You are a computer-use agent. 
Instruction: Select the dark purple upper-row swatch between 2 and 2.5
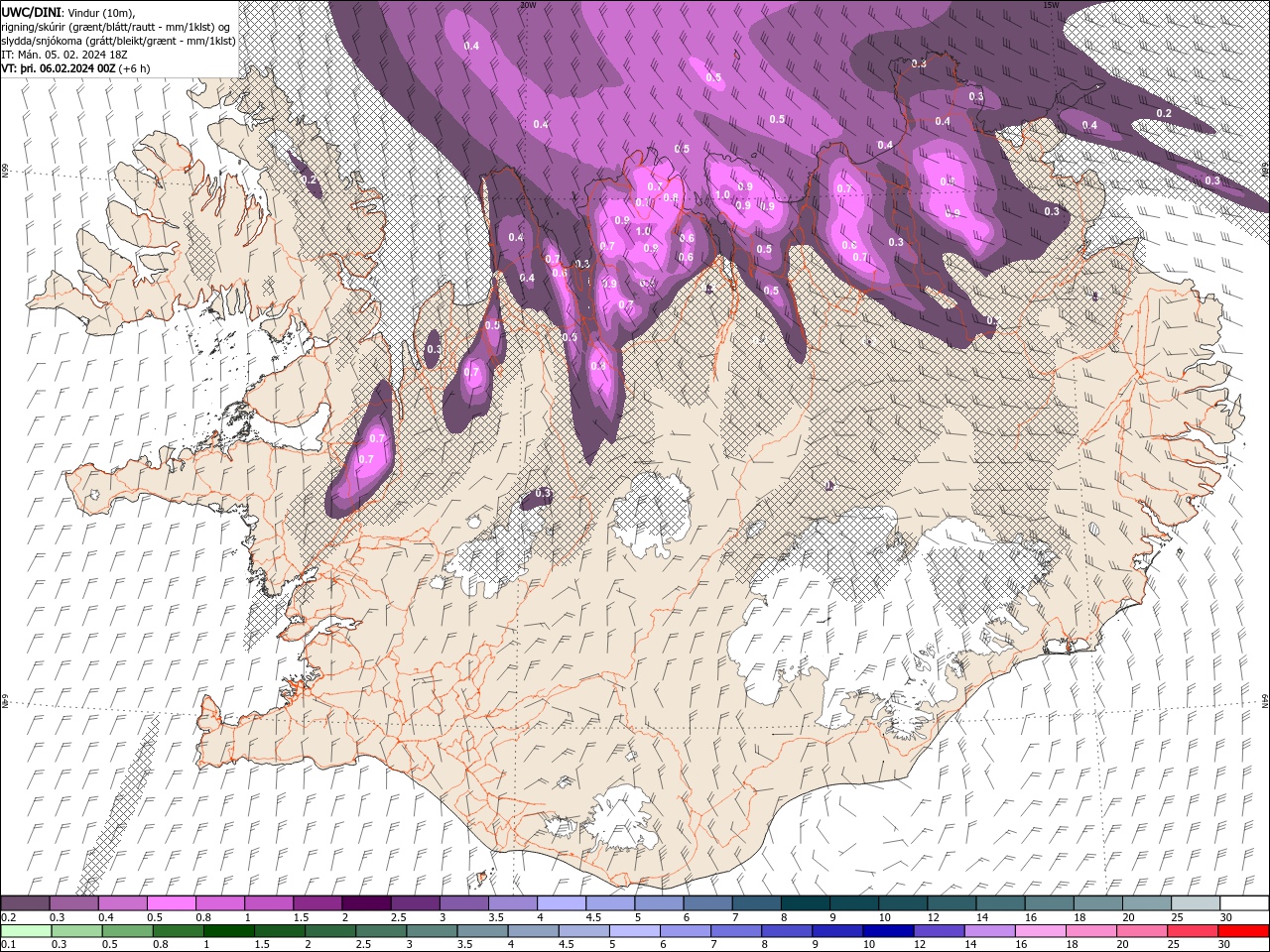coord(366,903)
